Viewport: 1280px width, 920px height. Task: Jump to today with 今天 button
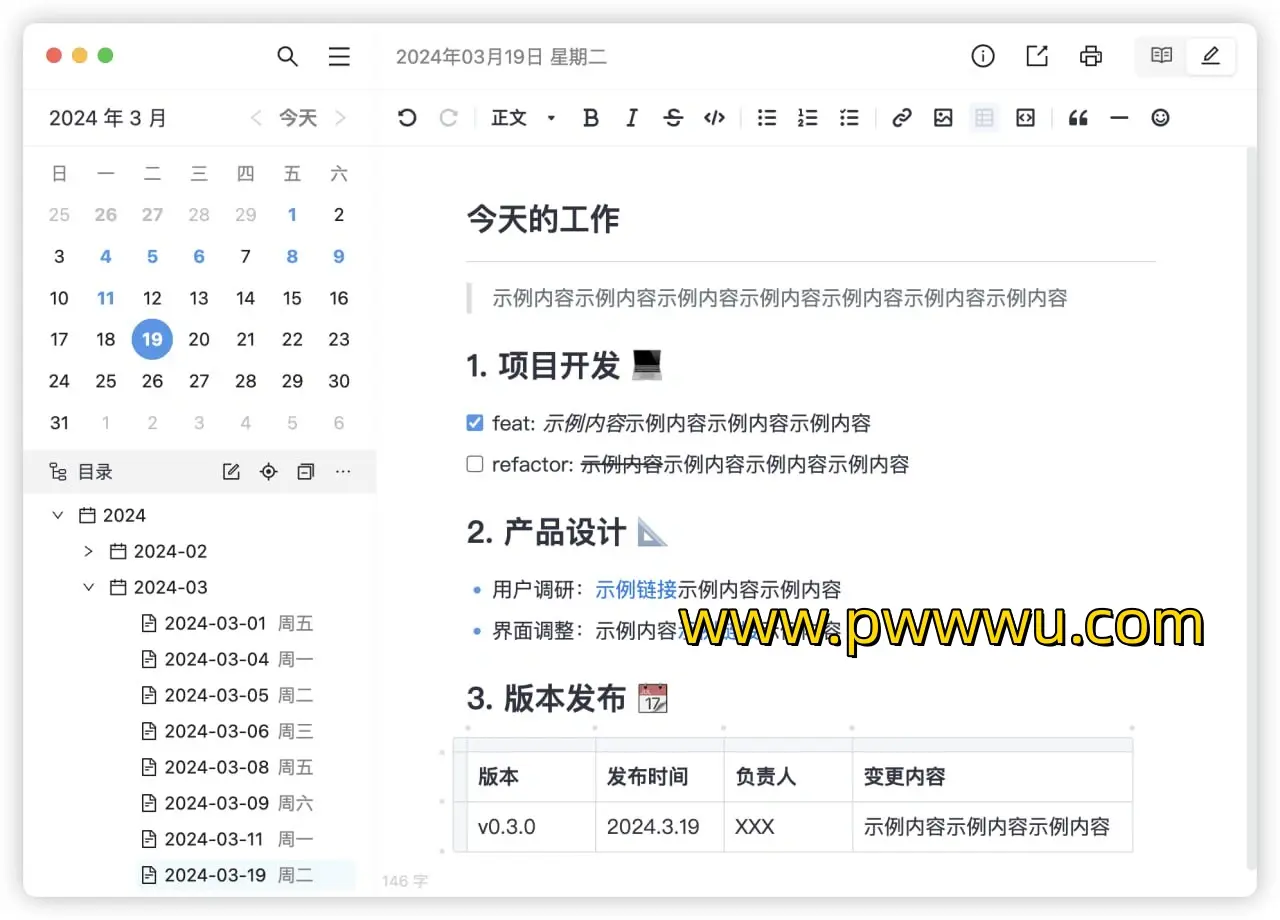point(297,118)
